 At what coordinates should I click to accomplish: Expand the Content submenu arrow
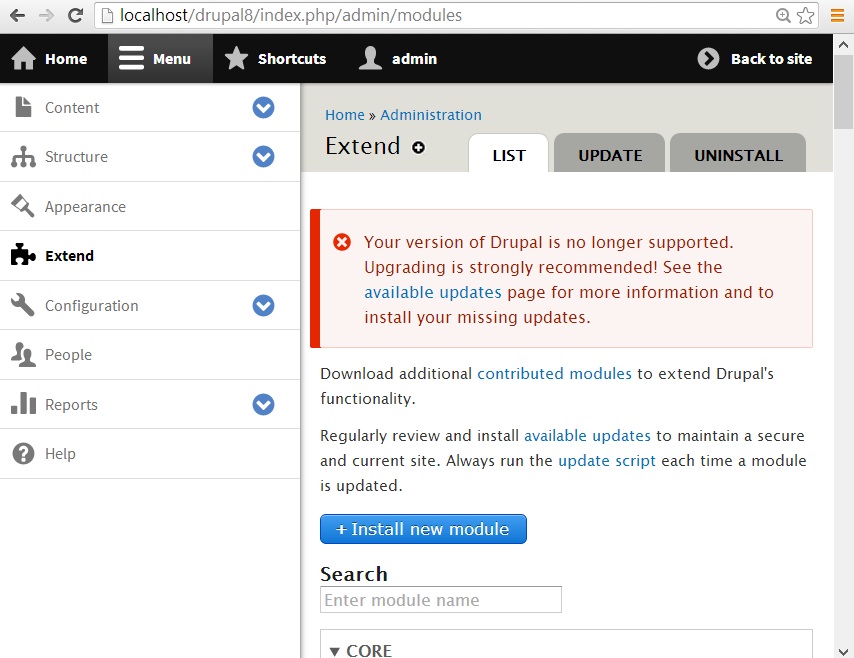click(x=263, y=108)
